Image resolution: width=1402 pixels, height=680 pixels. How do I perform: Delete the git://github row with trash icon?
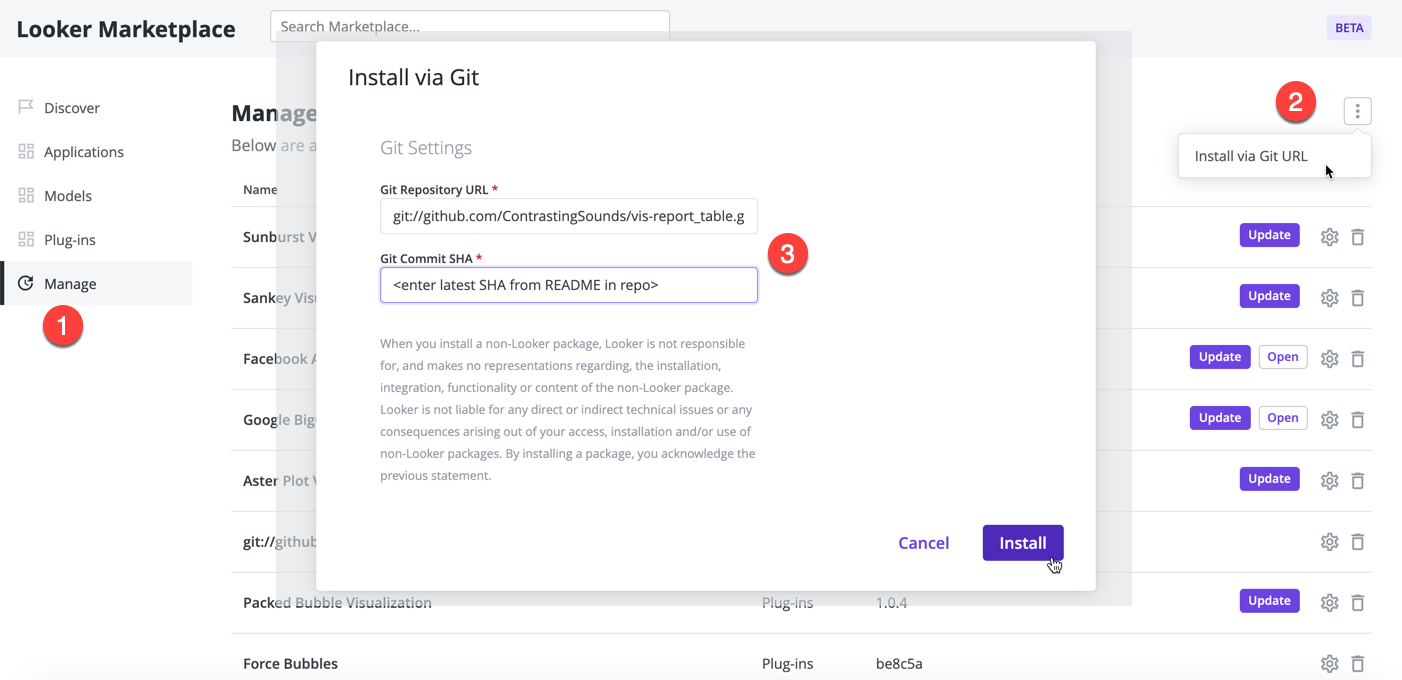click(1358, 542)
